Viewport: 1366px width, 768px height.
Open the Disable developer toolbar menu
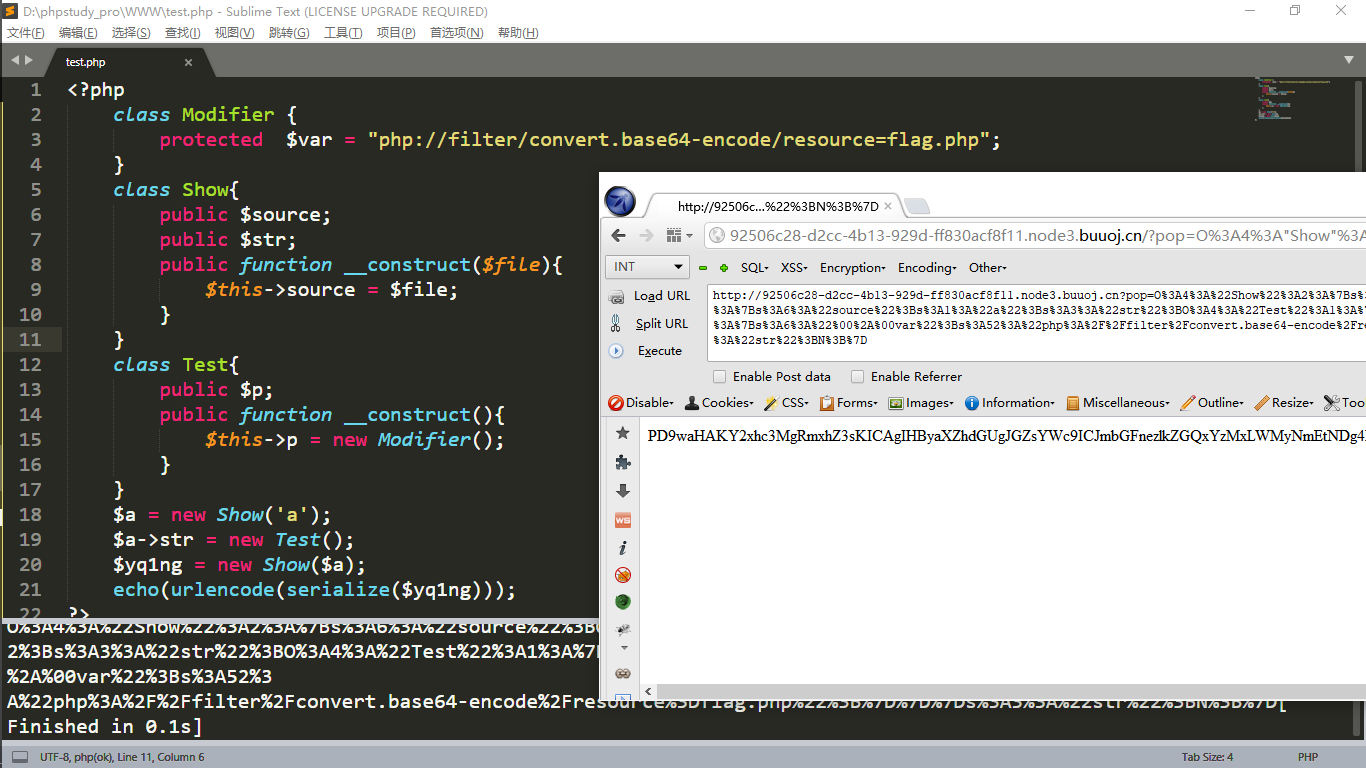(x=642, y=403)
